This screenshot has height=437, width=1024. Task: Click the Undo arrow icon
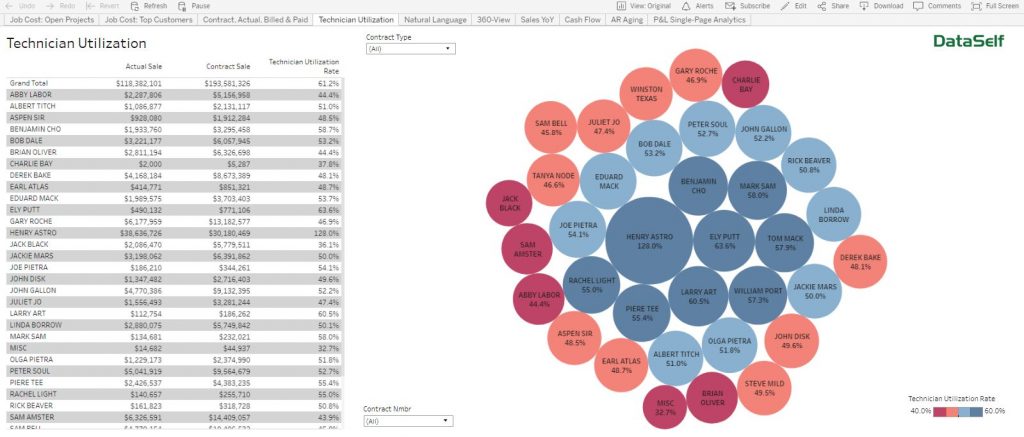8,5
